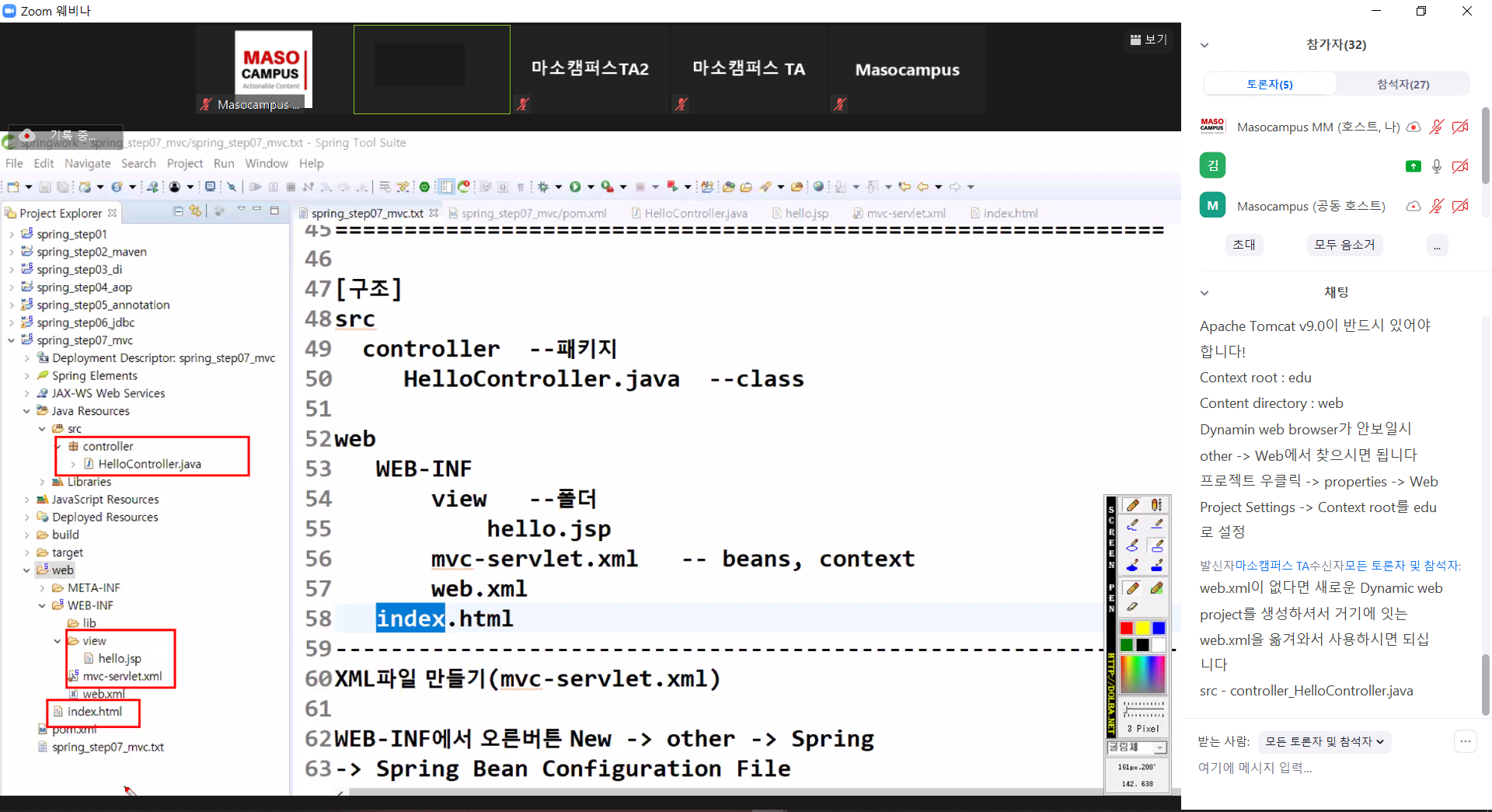Toggle the muted microphone of Masocampus MM
The height and width of the screenshot is (812, 1492).
[1437, 127]
